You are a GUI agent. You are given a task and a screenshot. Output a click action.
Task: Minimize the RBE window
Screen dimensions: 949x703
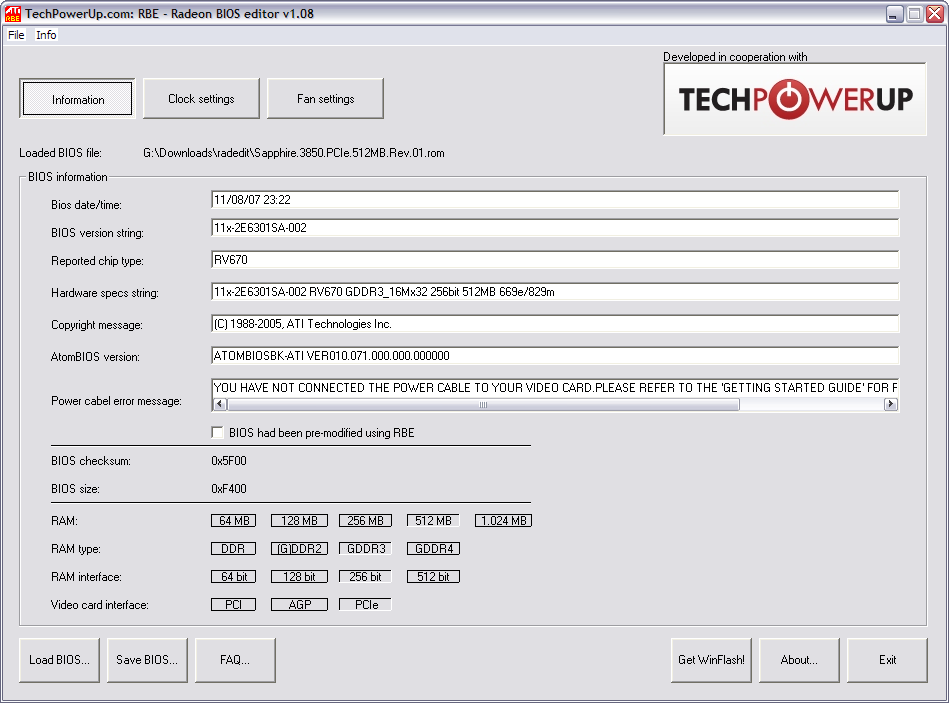895,14
